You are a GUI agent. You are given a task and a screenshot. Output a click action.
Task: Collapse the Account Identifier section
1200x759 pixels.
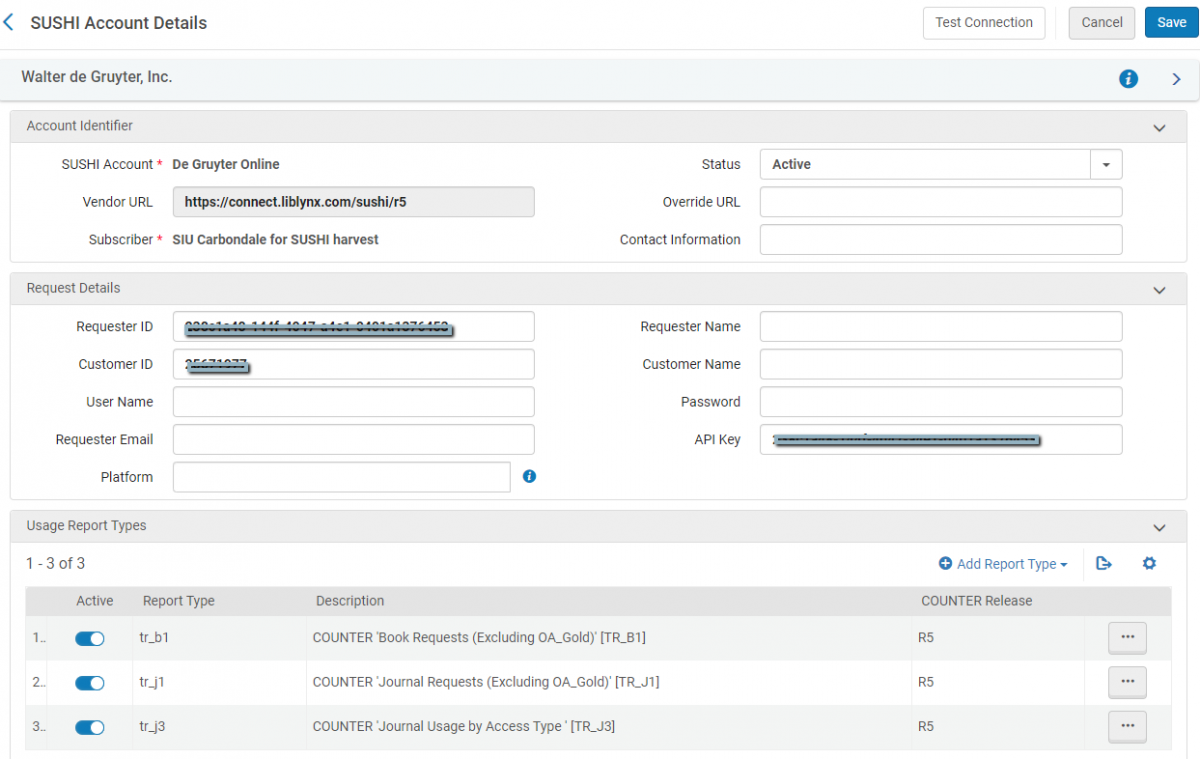[x=1159, y=128]
